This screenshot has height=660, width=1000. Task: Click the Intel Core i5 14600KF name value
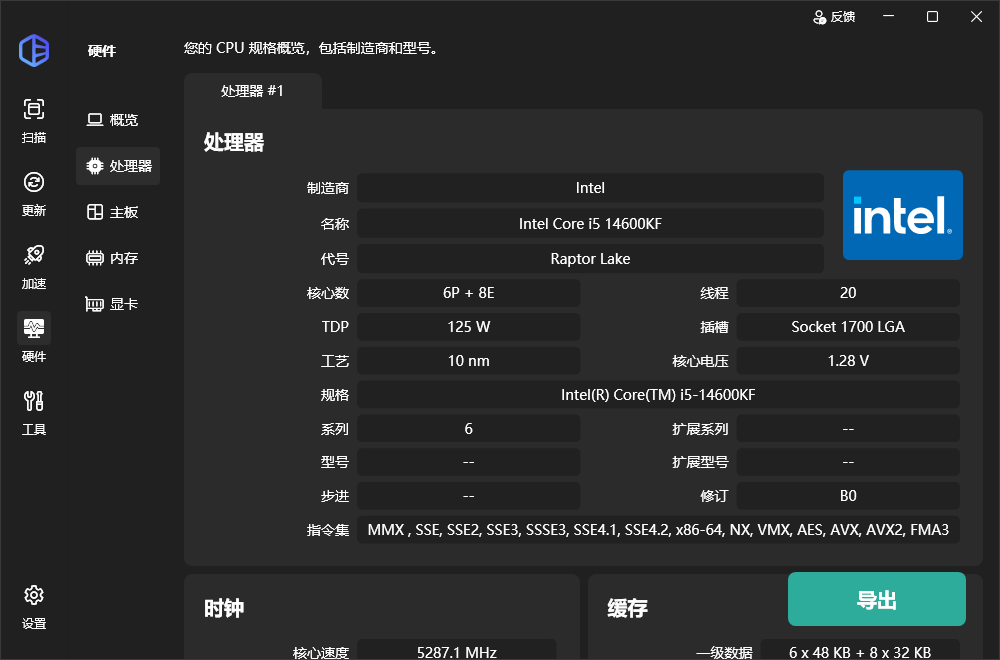590,224
